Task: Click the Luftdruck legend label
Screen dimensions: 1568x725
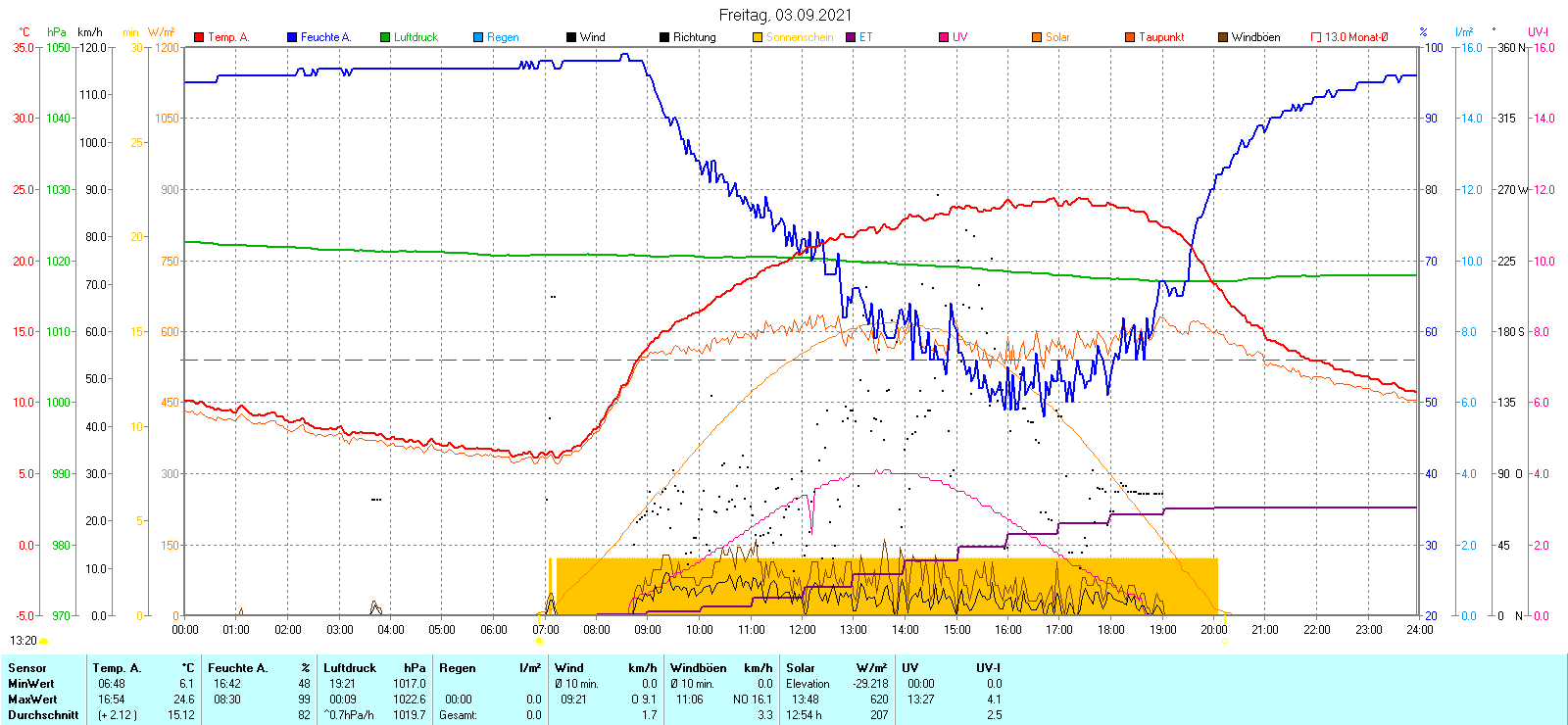Action: (416, 37)
